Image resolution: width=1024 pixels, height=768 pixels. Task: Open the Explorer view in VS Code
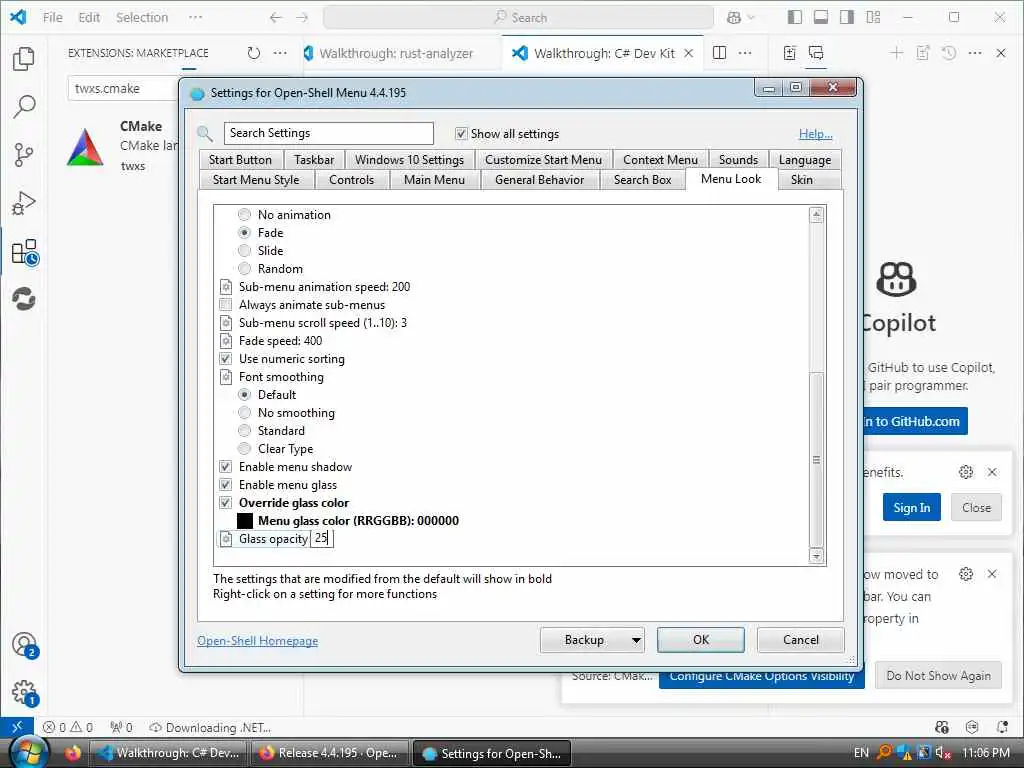[24, 59]
